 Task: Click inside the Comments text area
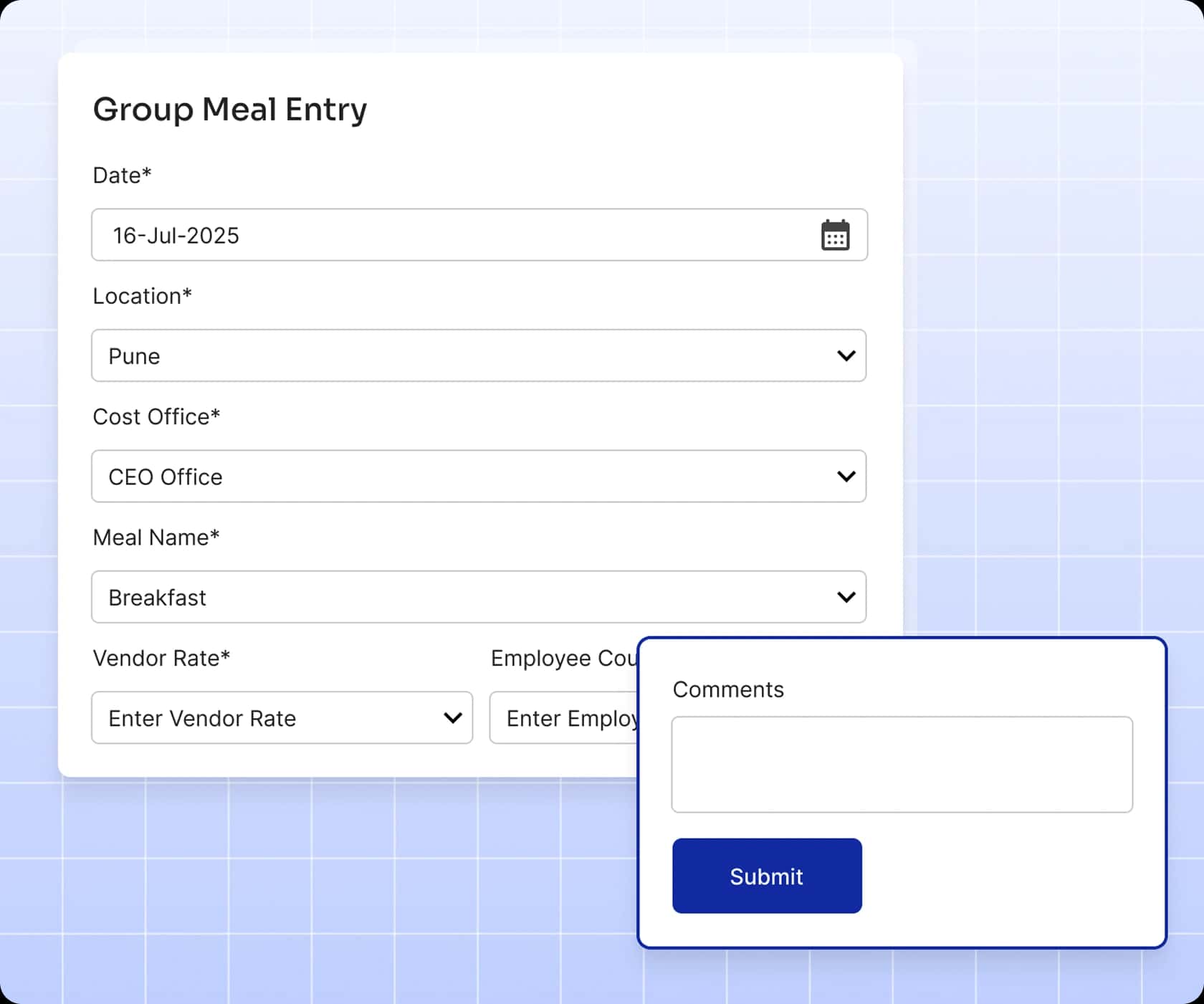(902, 765)
